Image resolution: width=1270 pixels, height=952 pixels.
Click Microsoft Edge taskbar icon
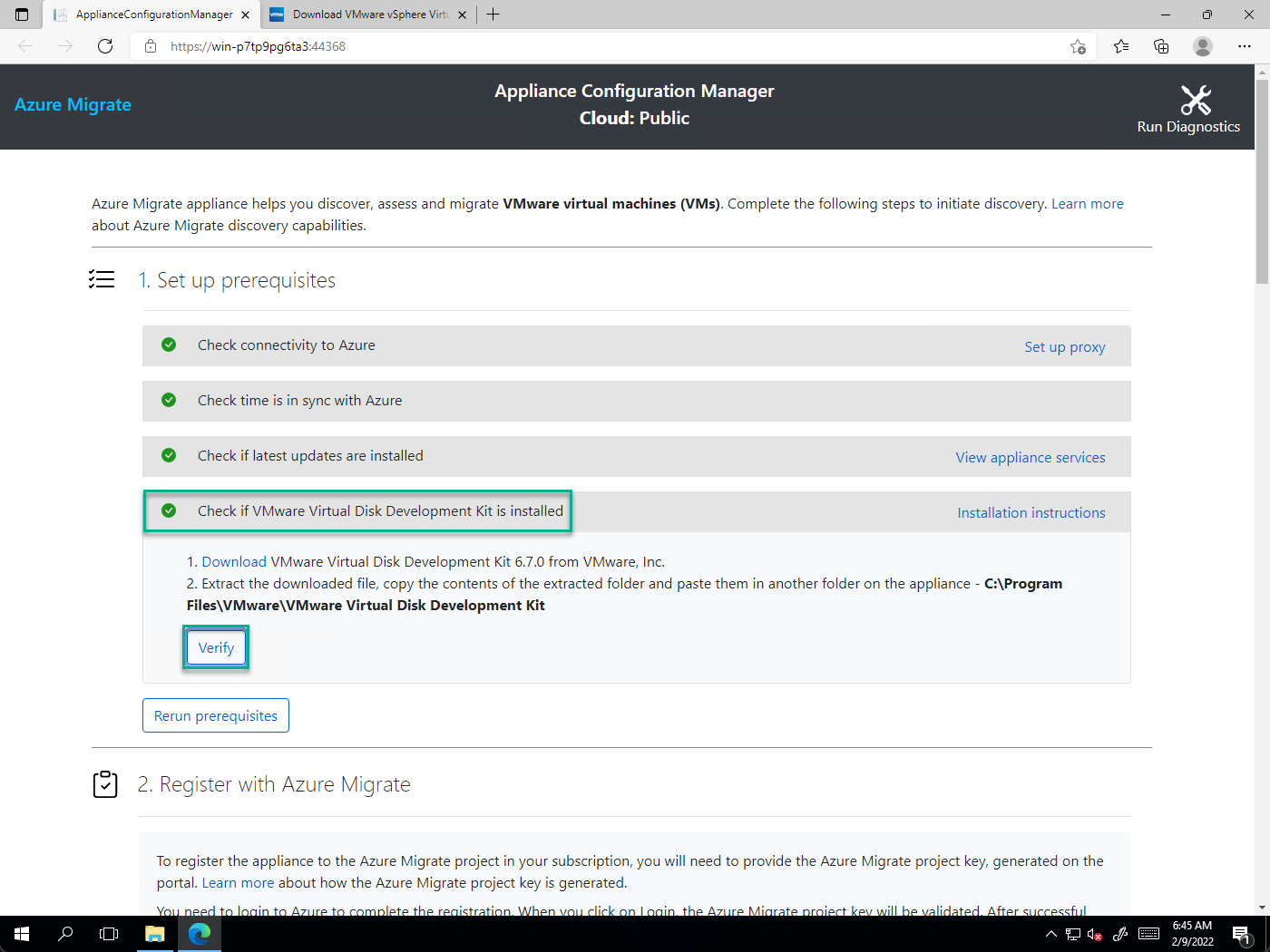click(200, 934)
